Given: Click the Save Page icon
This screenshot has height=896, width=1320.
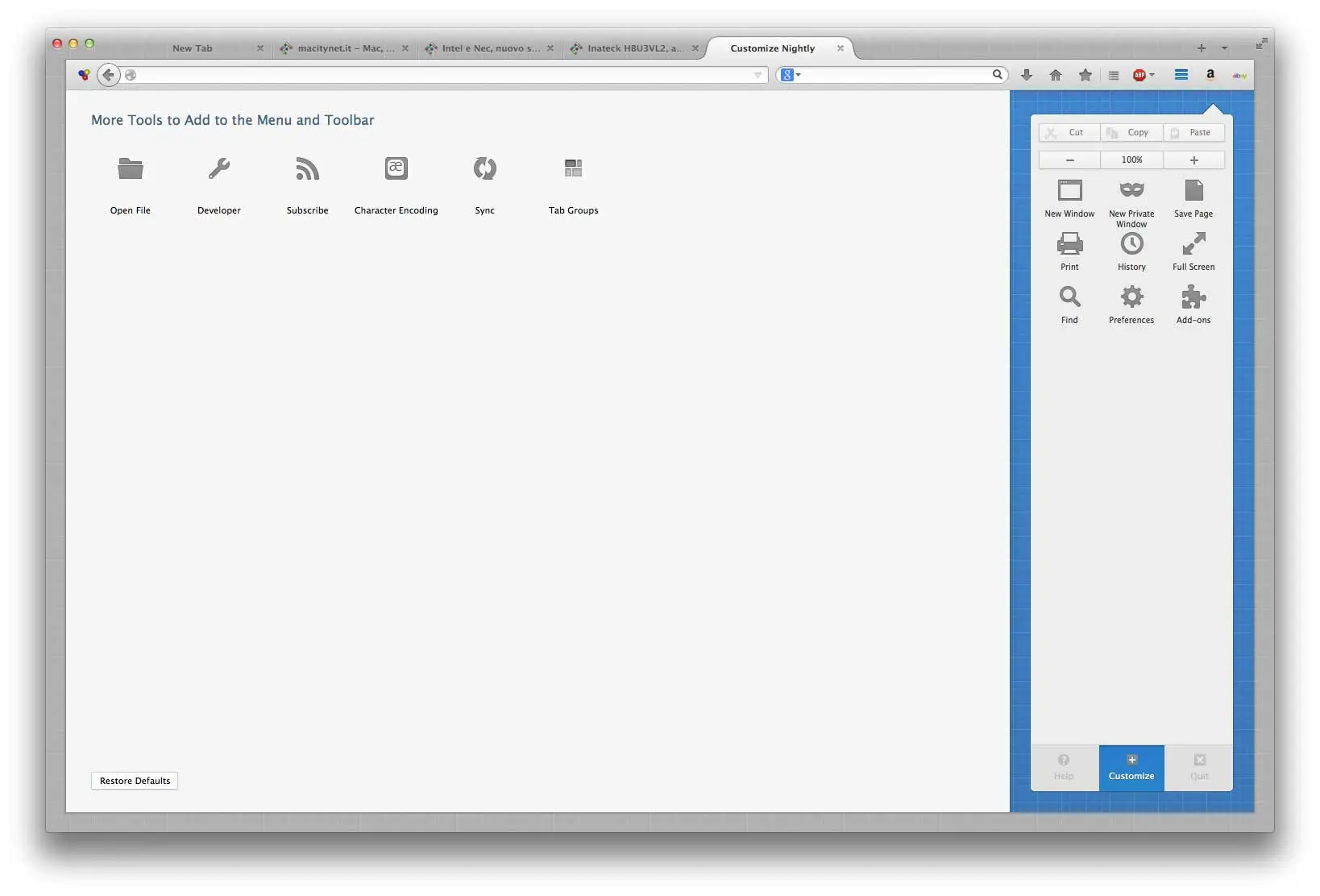Looking at the screenshot, I should (1193, 190).
